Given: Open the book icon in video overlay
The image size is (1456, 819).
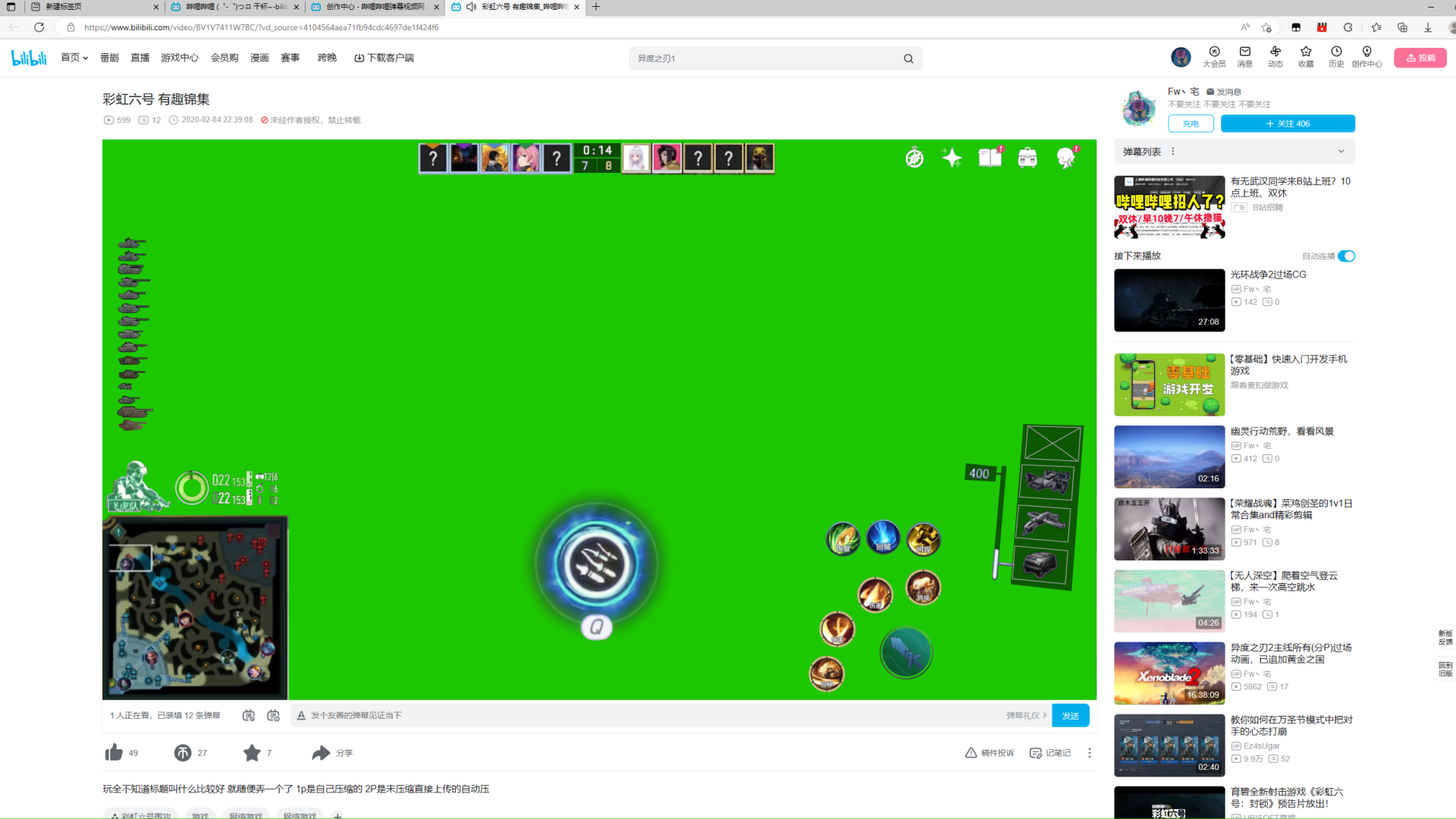Looking at the screenshot, I should (x=990, y=157).
